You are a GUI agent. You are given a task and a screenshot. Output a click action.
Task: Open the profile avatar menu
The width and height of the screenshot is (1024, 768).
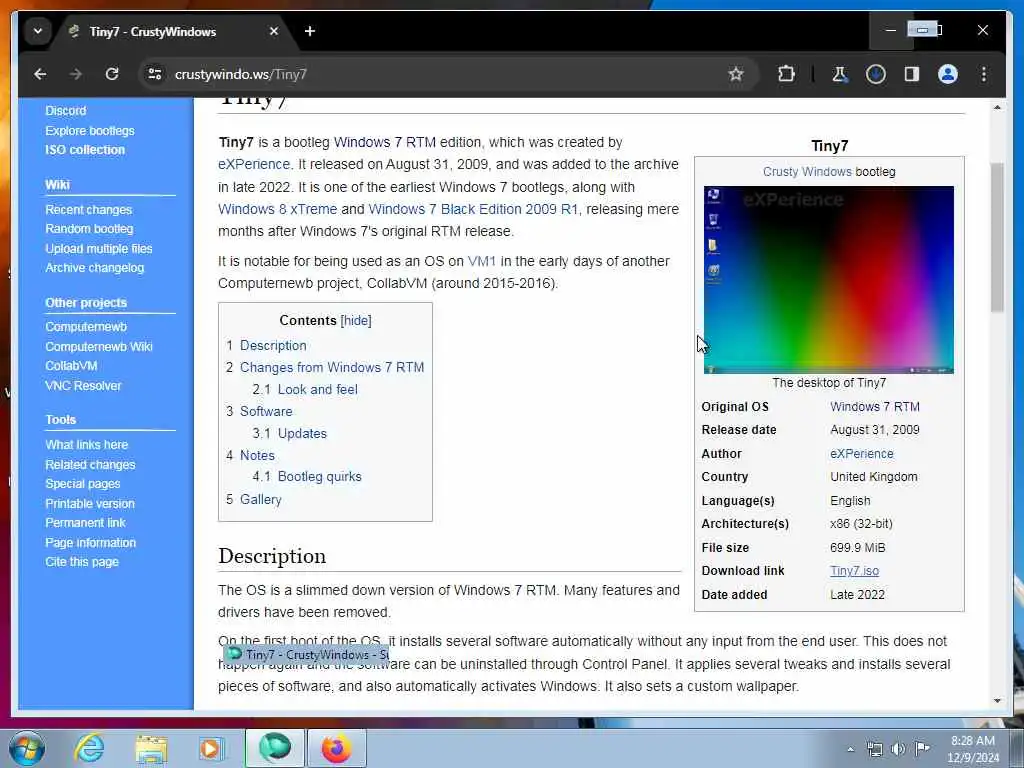pyautogui.click(x=948, y=74)
